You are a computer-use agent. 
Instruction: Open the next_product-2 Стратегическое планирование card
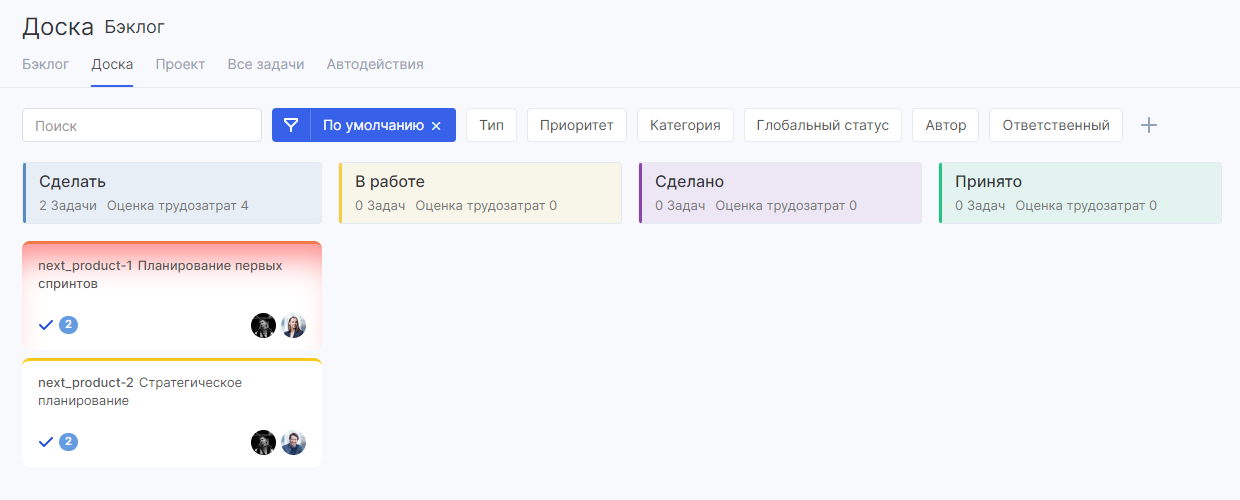click(172, 413)
